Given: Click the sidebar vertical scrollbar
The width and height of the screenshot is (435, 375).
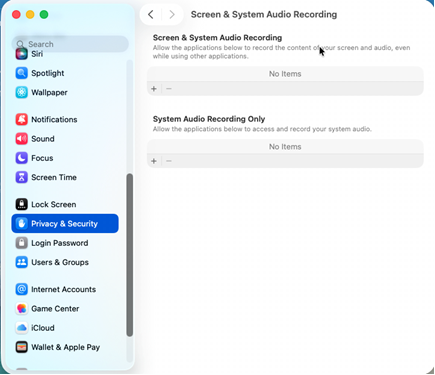Looking at the screenshot, I should pos(130,255).
